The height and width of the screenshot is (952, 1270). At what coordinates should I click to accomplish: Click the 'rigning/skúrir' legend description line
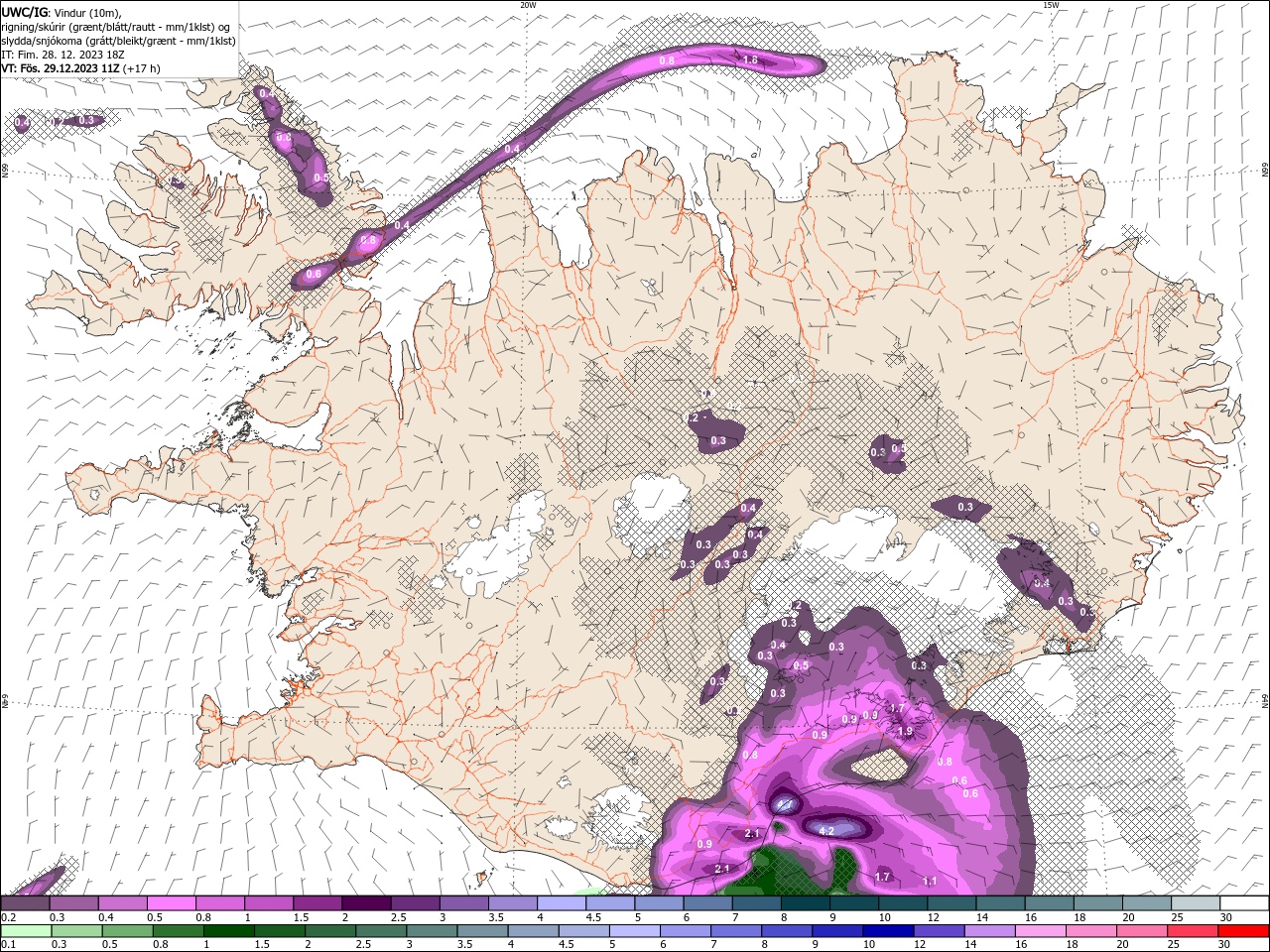coord(116,27)
